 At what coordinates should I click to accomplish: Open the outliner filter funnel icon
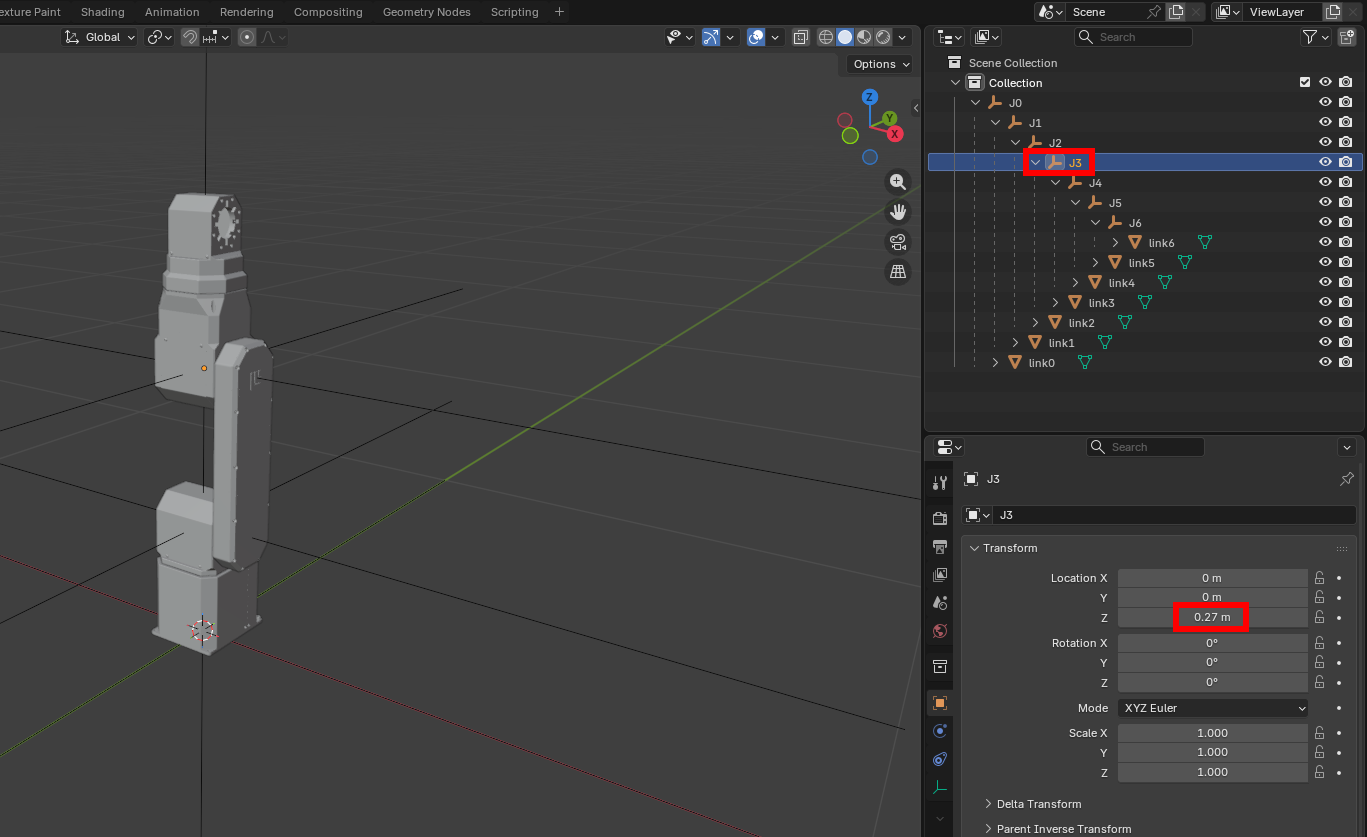(x=1309, y=37)
